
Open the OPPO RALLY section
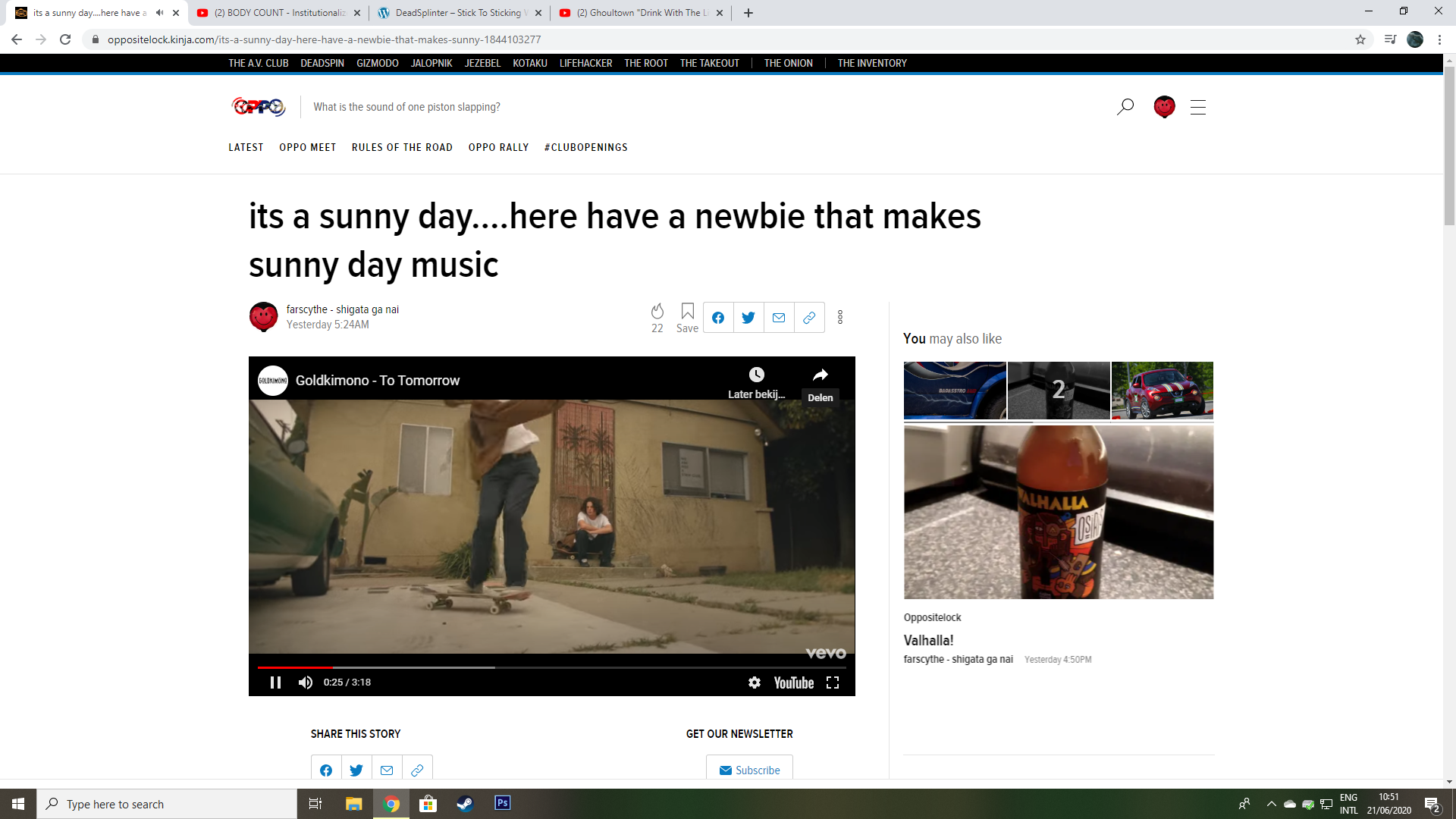[x=498, y=147]
